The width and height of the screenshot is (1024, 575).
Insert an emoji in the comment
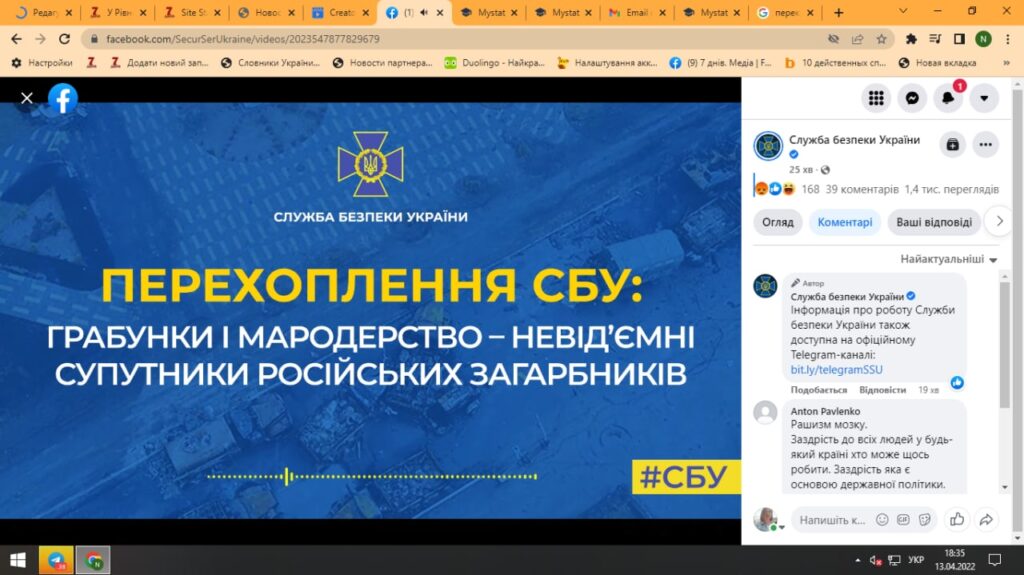tap(882, 520)
